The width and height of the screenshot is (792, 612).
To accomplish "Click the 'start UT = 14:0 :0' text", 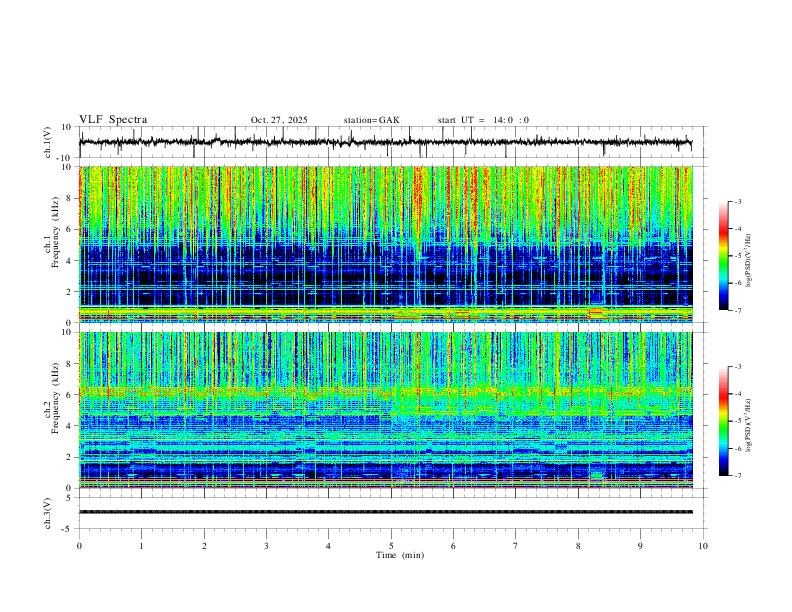I will pos(483,120).
